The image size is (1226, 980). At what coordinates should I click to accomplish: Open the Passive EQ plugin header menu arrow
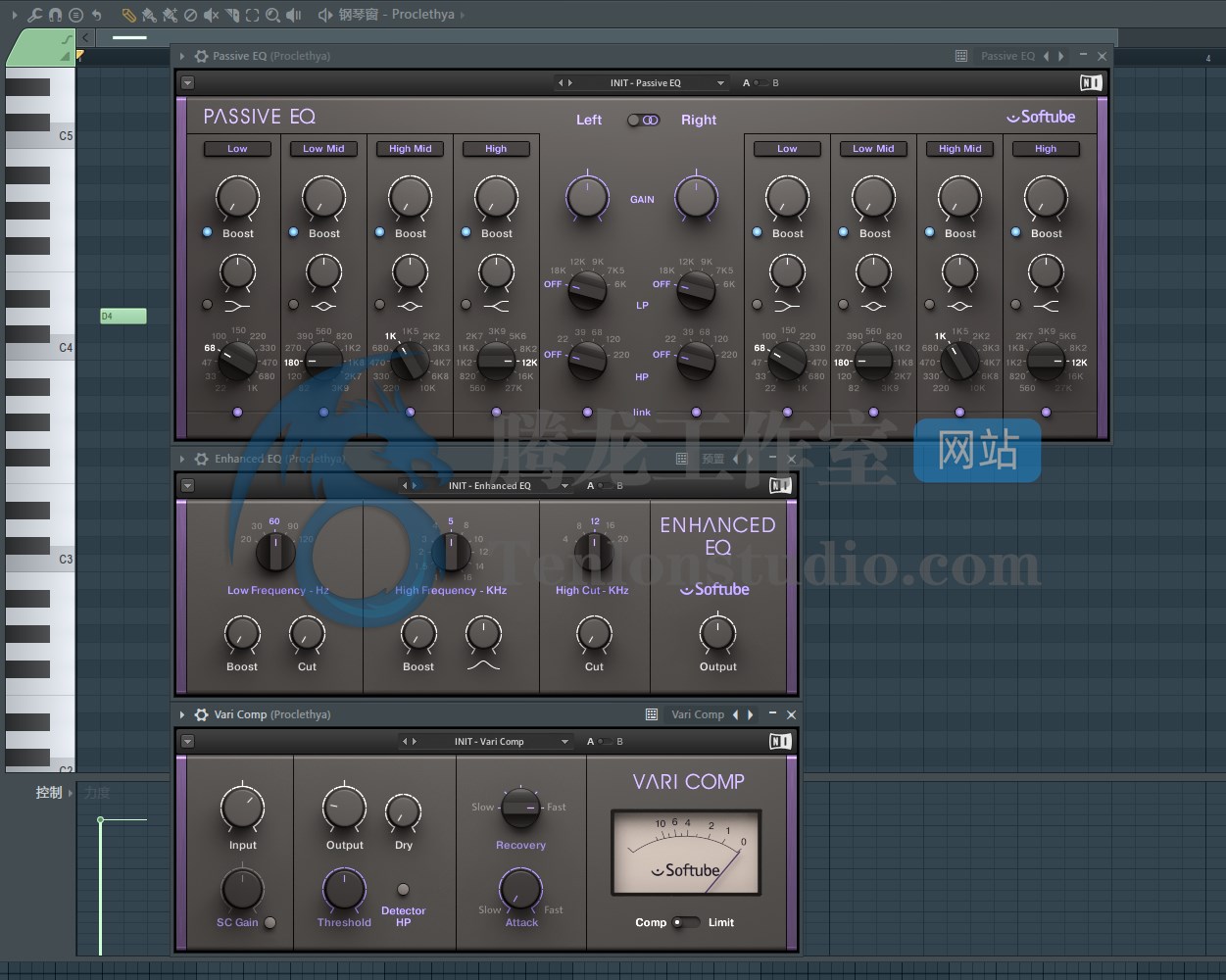tap(187, 83)
